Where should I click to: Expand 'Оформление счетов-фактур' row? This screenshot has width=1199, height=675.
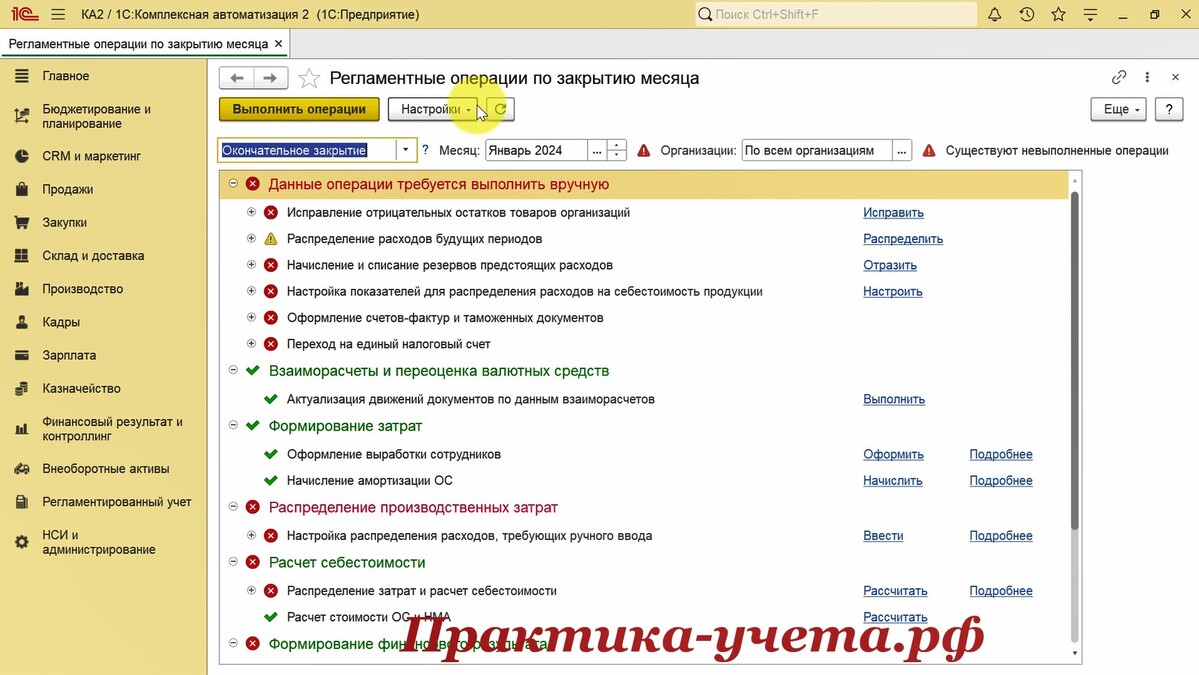click(251, 317)
